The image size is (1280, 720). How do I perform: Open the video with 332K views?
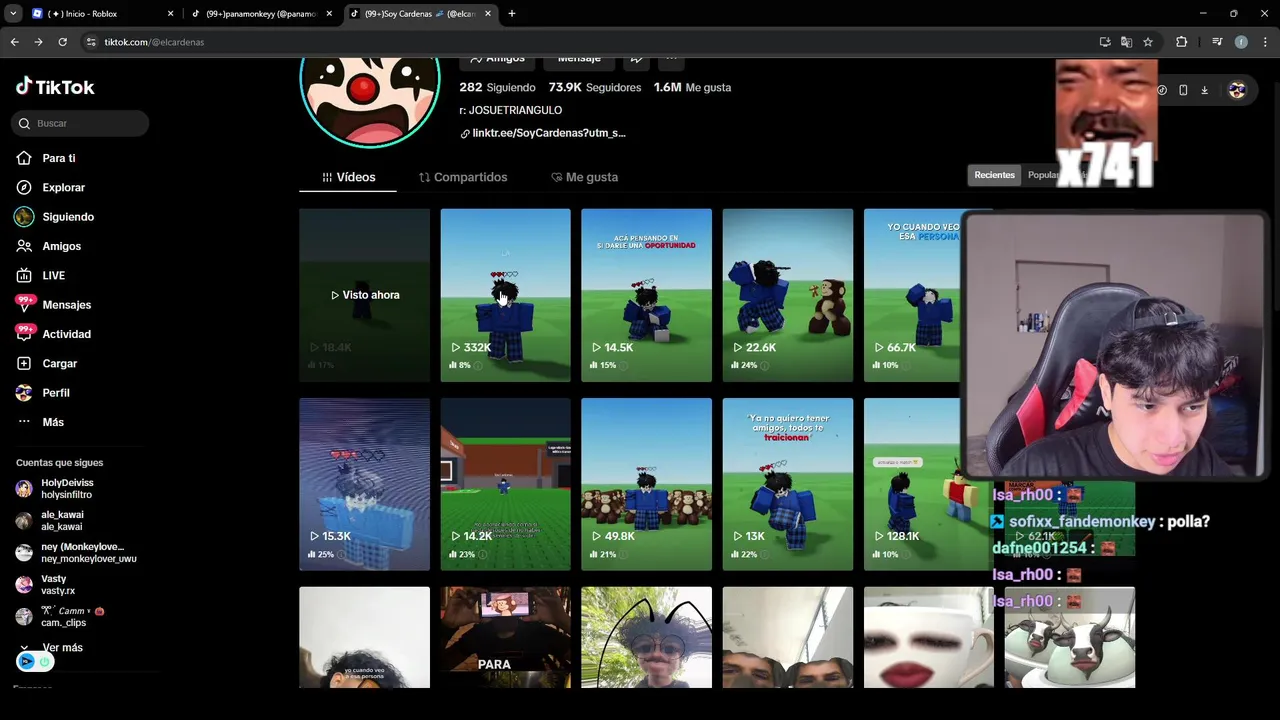pyautogui.click(x=505, y=295)
